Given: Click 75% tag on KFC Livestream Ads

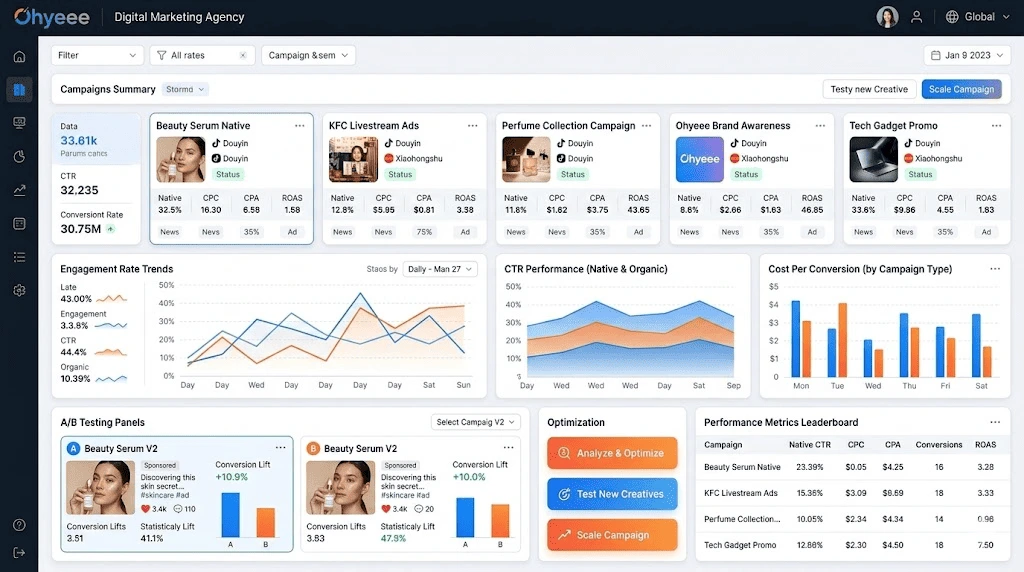Looking at the screenshot, I should (424, 232).
